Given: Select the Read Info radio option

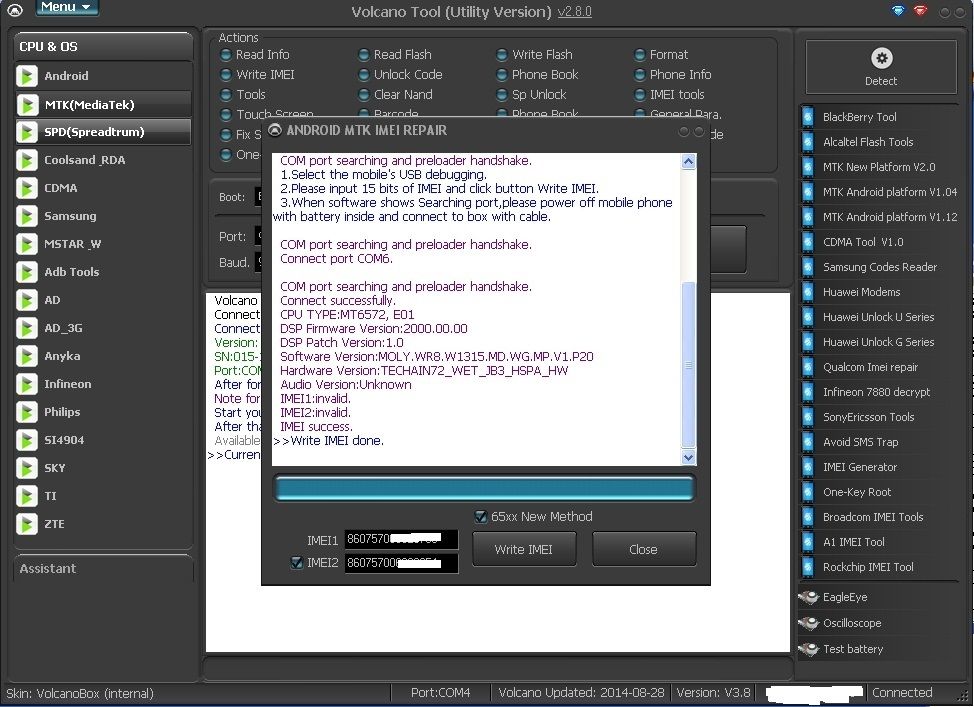Looking at the screenshot, I should click(227, 55).
